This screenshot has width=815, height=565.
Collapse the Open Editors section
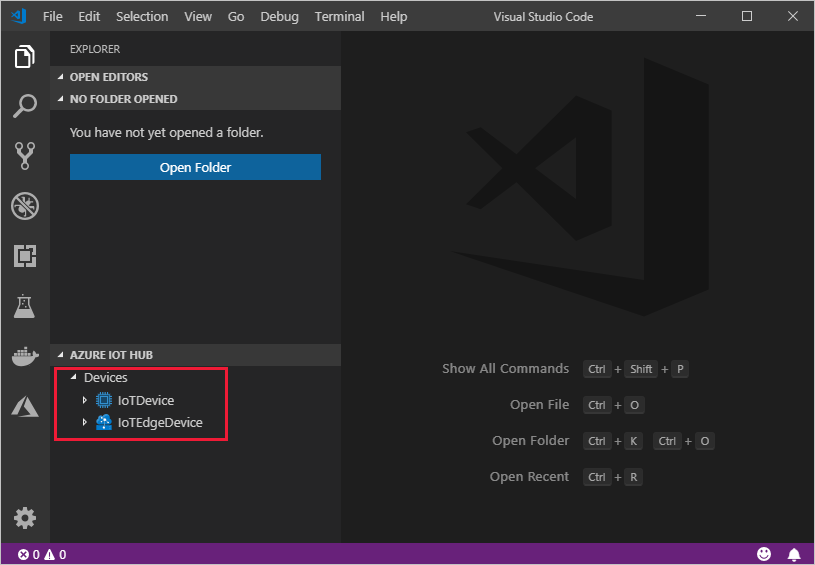click(x=61, y=76)
